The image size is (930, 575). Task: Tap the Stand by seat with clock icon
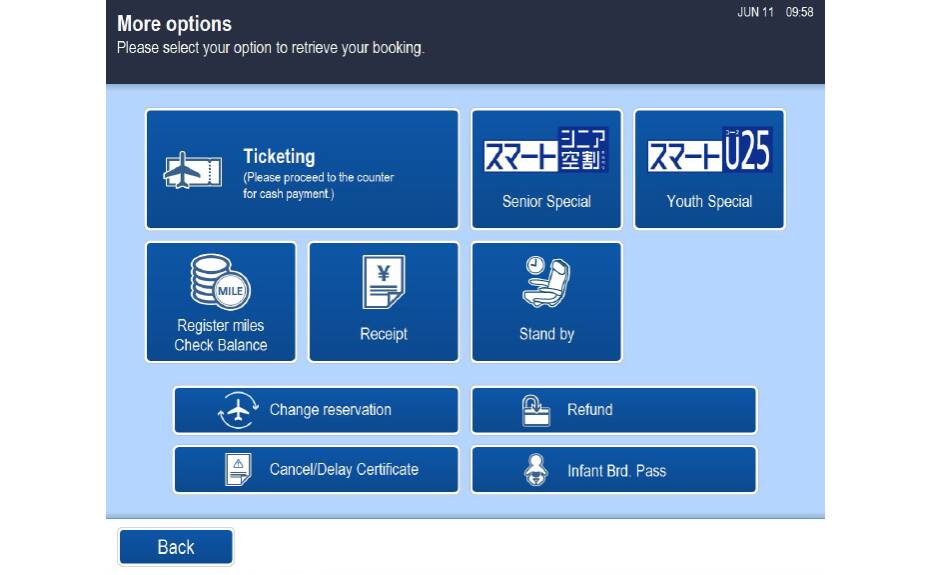pyautogui.click(x=546, y=283)
